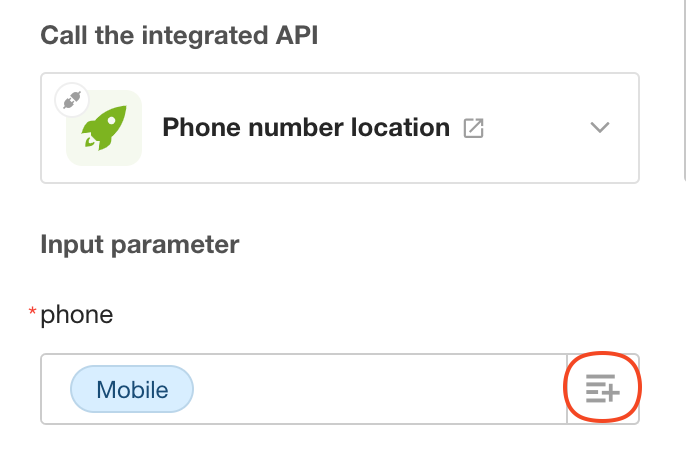Click the circled add-field icon in phone input
Image resolution: width=686 pixels, height=458 pixels.
pyautogui.click(x=602, y=388)
